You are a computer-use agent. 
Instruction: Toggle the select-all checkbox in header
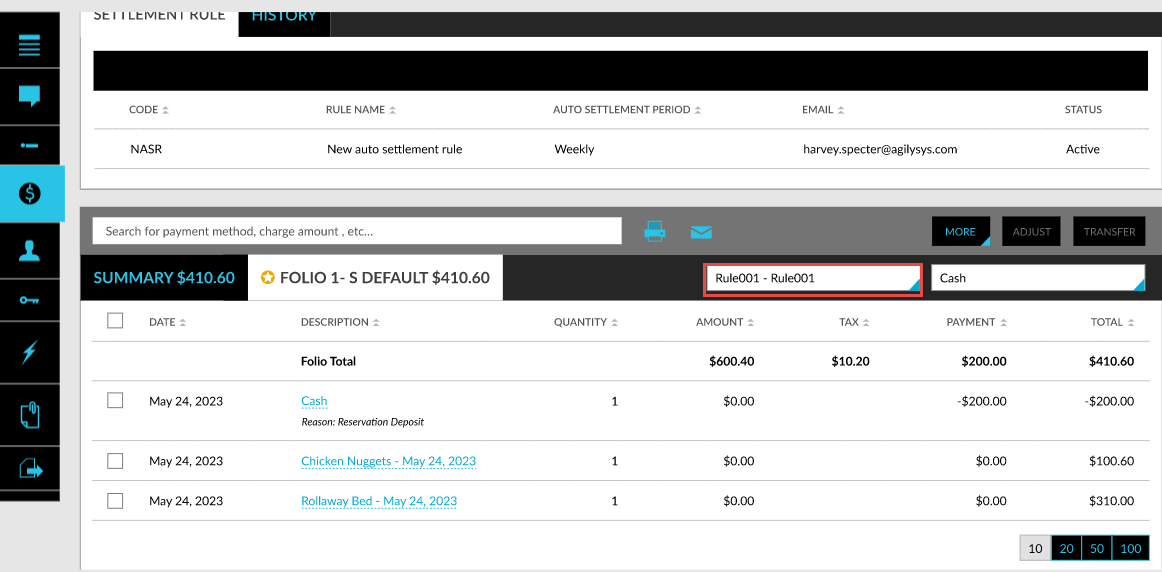(115, 321)
